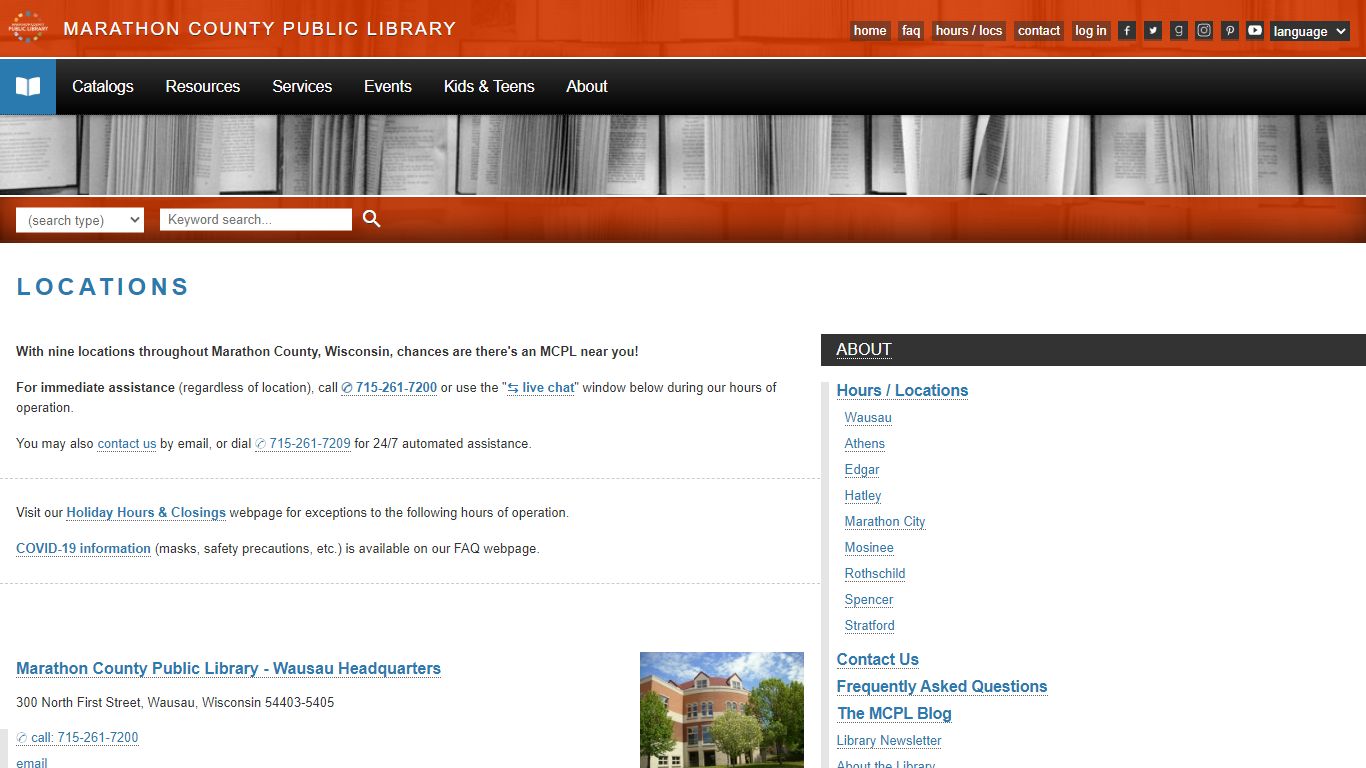Viewport: 1366px width, 768px height.
Task: Open the Instagram icon
Action: [1204, 31]
